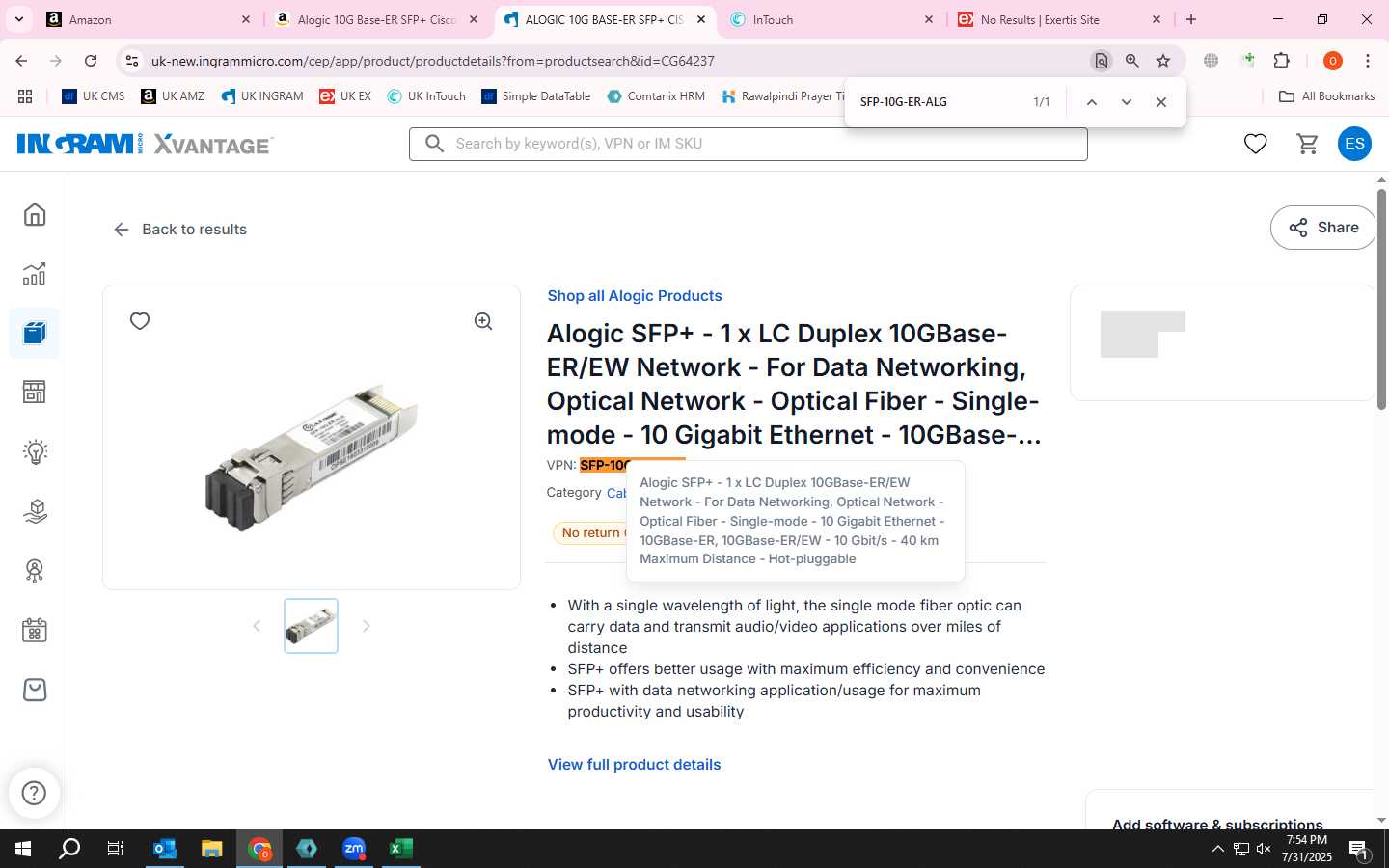Open the help question mark icon
1389x868 pixels.
[34, 793]
